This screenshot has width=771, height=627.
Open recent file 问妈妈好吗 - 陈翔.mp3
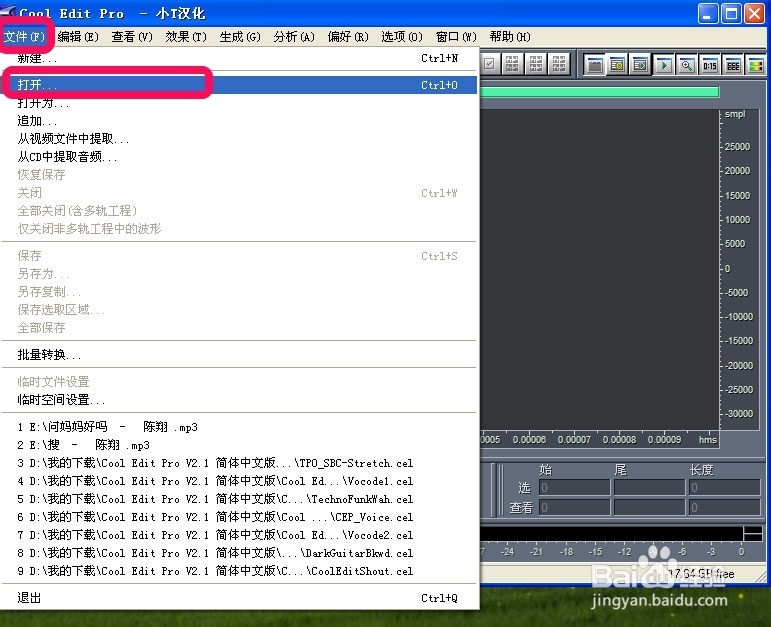coord(239,427)
